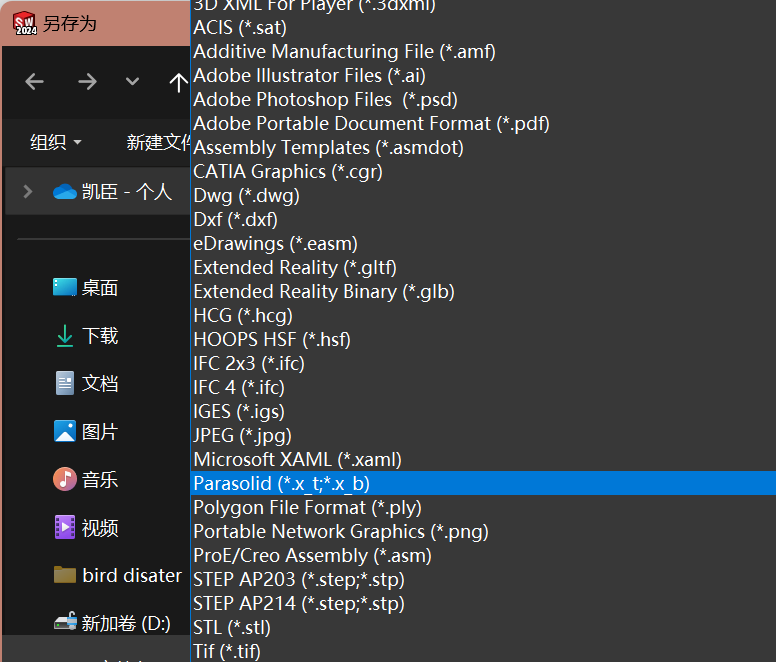Viewport: 776px width, 662px height.
Task: Open 下载 downloads folder icon
Action: 65,335
